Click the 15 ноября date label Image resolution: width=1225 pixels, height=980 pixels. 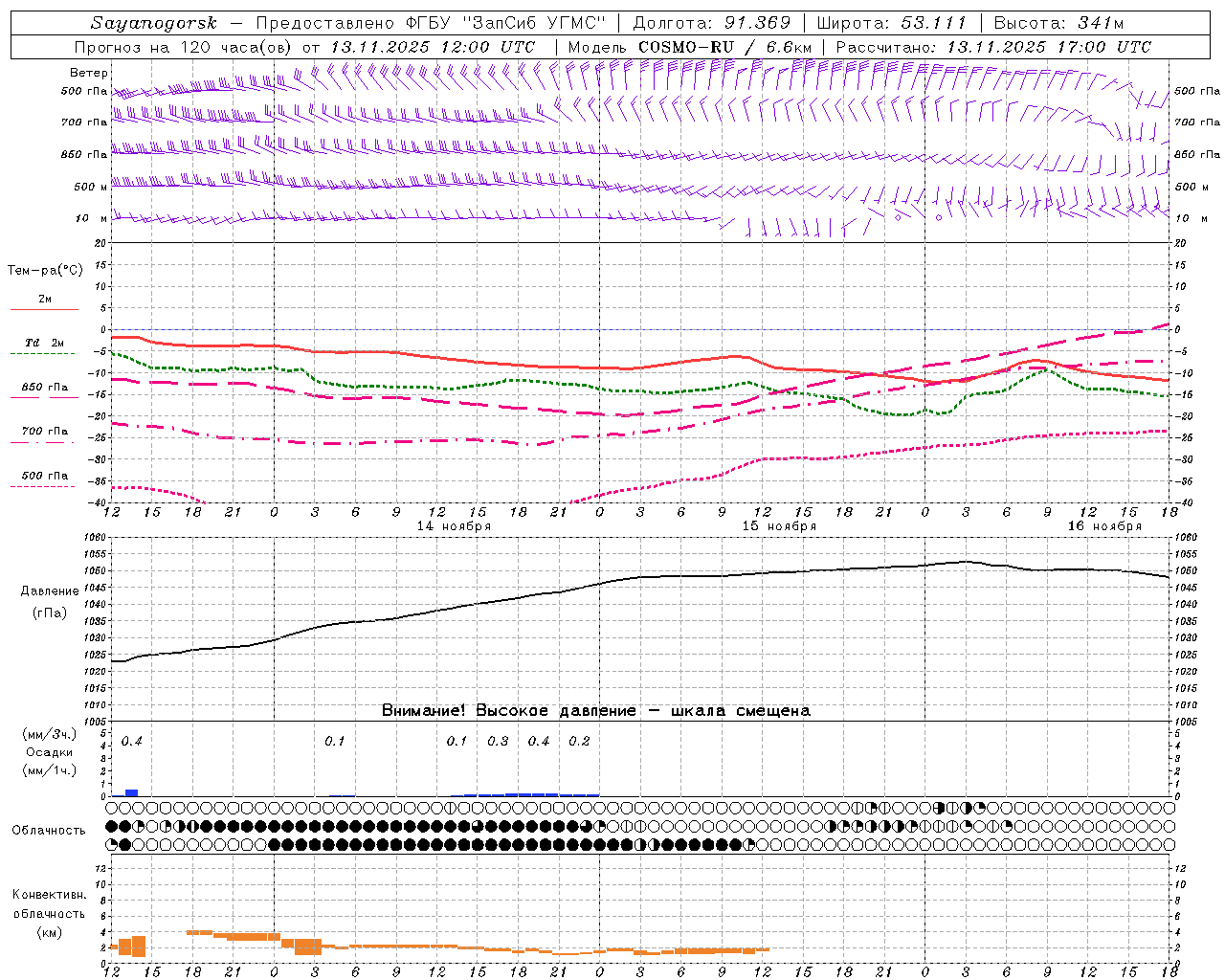point(779,526)
